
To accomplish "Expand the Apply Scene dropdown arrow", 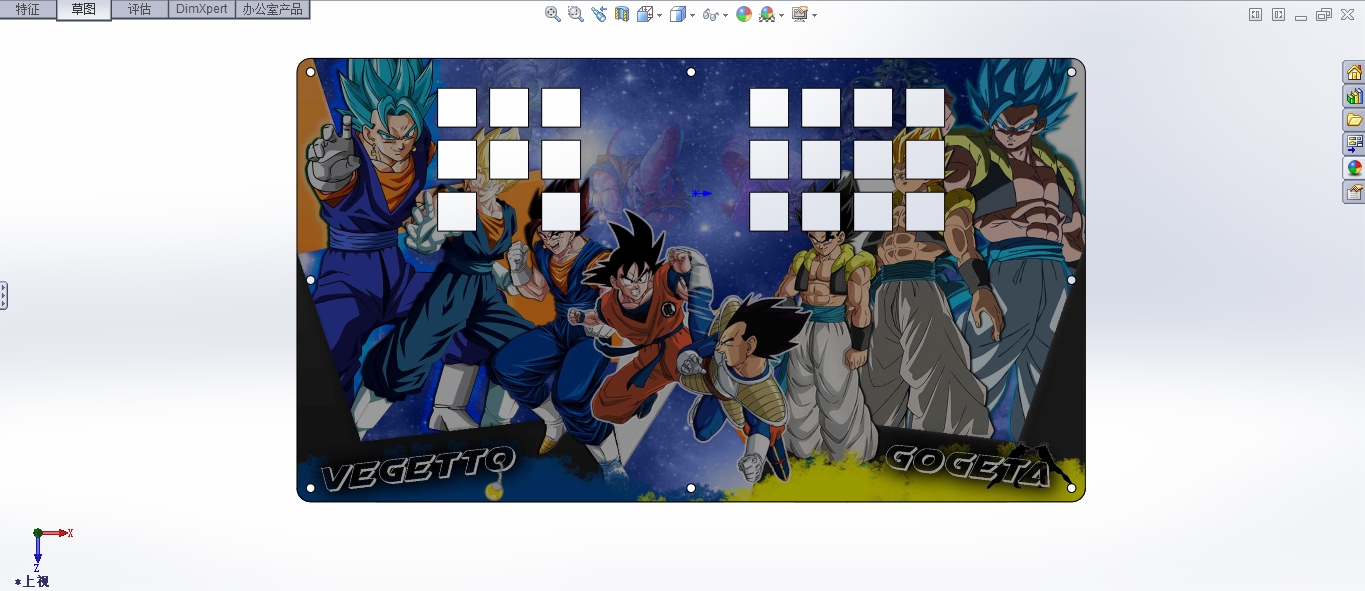I will 781,15.
